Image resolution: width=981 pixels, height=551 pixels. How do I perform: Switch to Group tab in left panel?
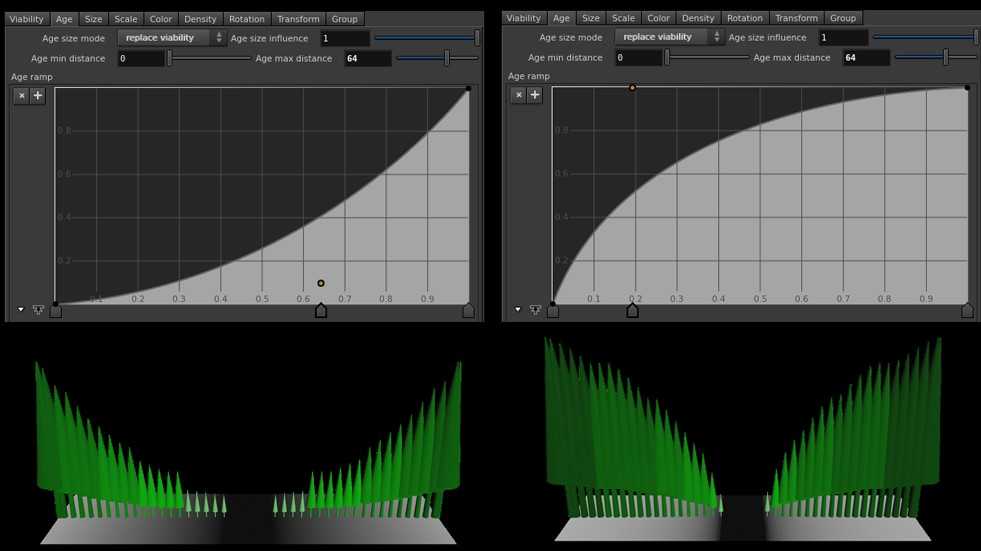click(345, 19)
